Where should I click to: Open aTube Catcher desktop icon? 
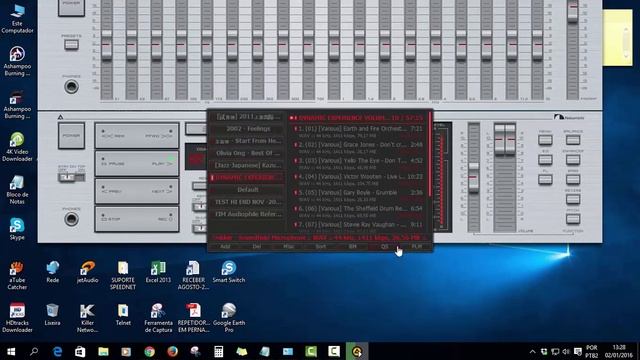click(x=17, y=276)
